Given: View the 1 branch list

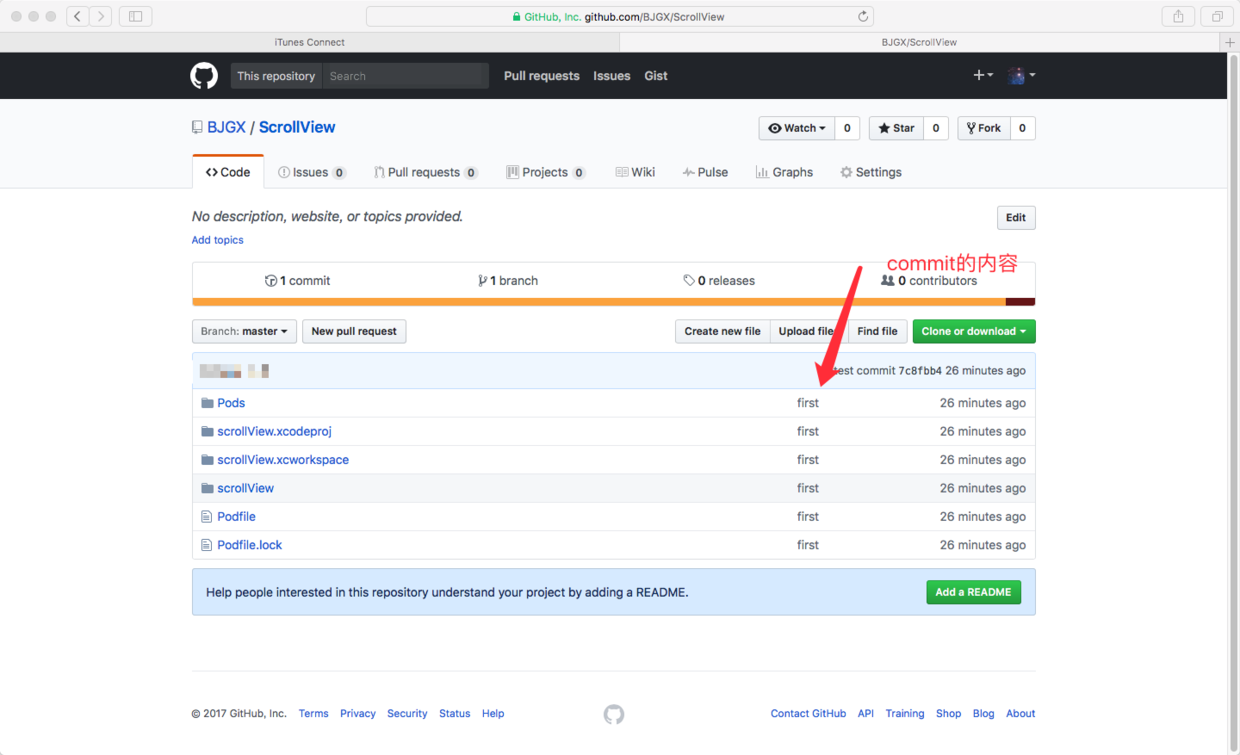Looking at the screenshot, I should (x=508, y=281).
